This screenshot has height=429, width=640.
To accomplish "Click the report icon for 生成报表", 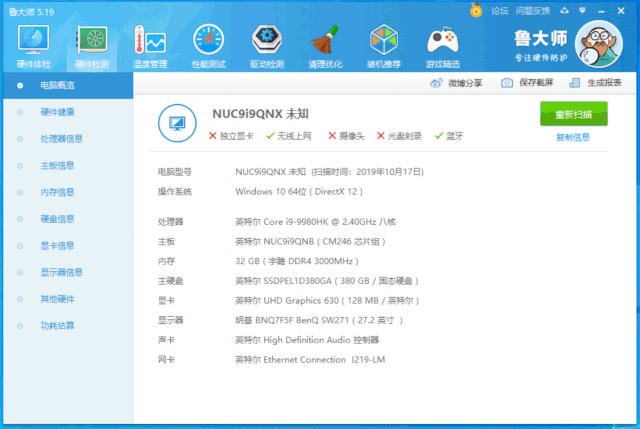I will click(575, 83).
